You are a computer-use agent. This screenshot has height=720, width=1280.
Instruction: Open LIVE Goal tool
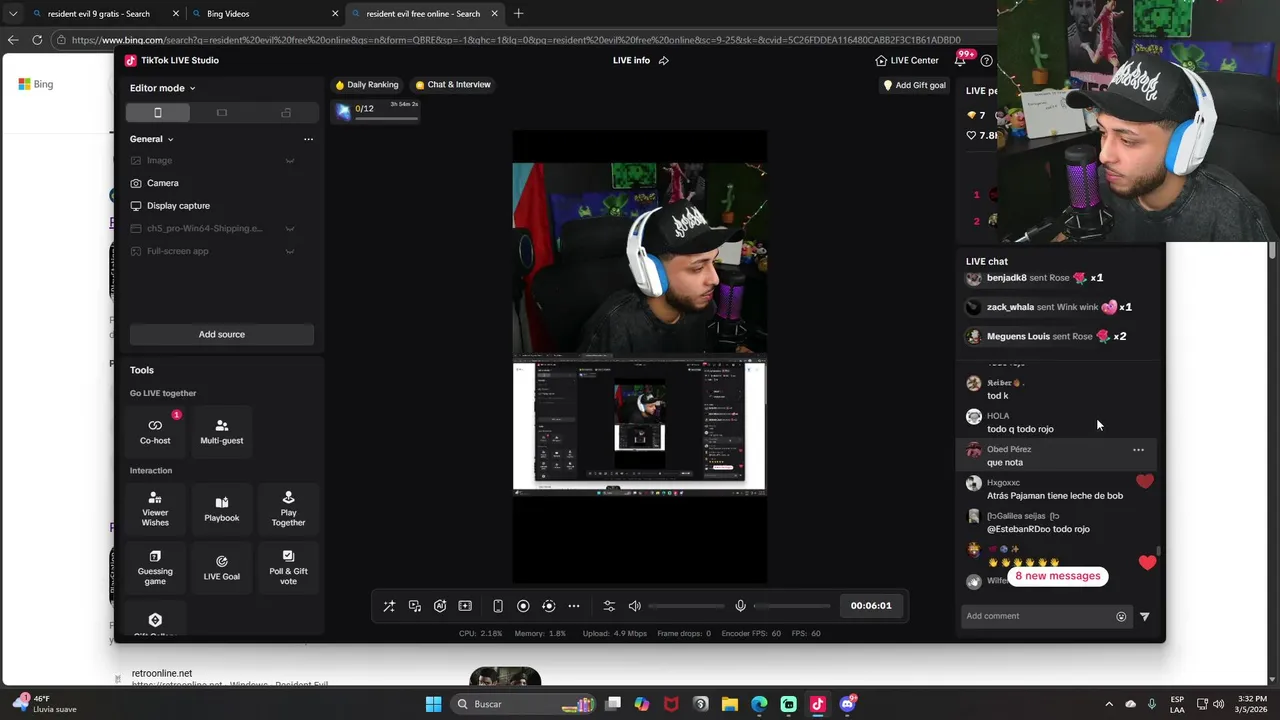point(222,567)
